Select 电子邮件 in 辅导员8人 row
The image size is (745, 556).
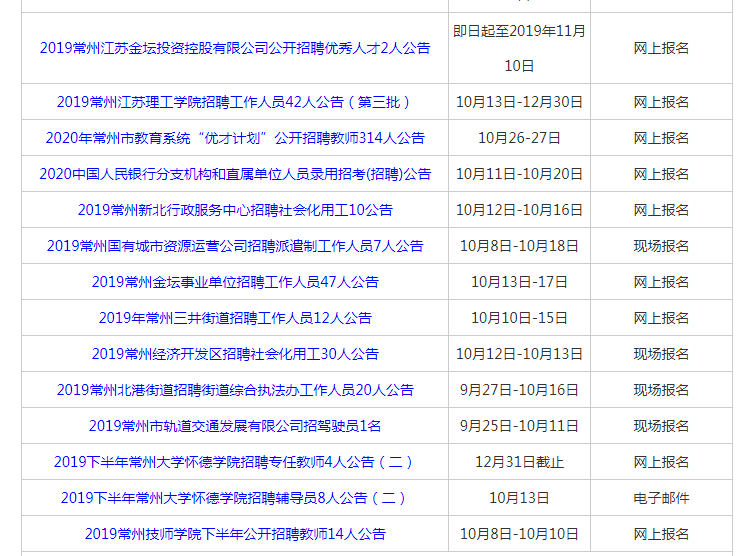661,498
